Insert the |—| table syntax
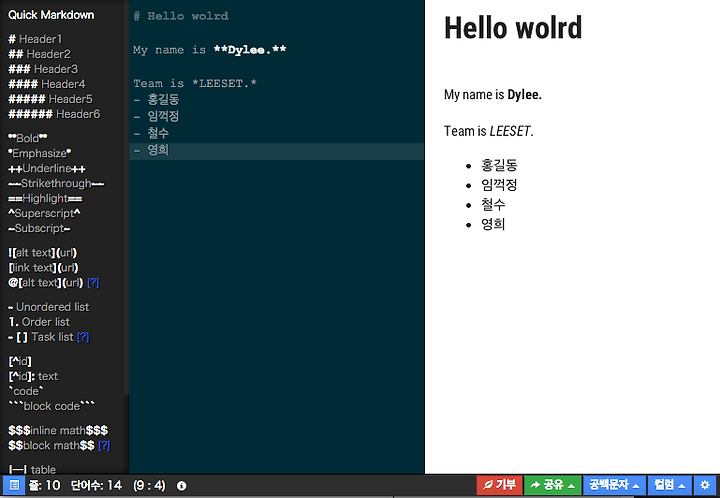The image size is (720, 498). pos(32,469)
